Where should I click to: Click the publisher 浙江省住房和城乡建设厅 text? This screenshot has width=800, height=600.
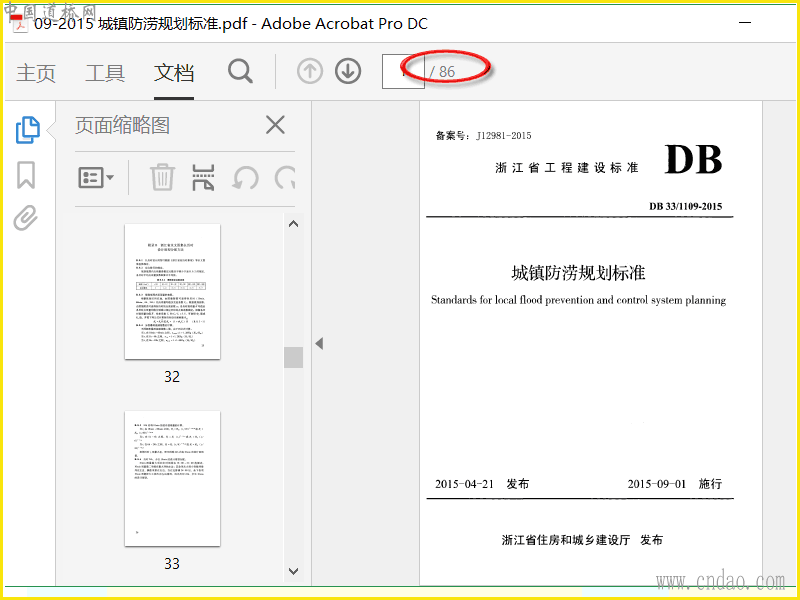tap(566, 540)
